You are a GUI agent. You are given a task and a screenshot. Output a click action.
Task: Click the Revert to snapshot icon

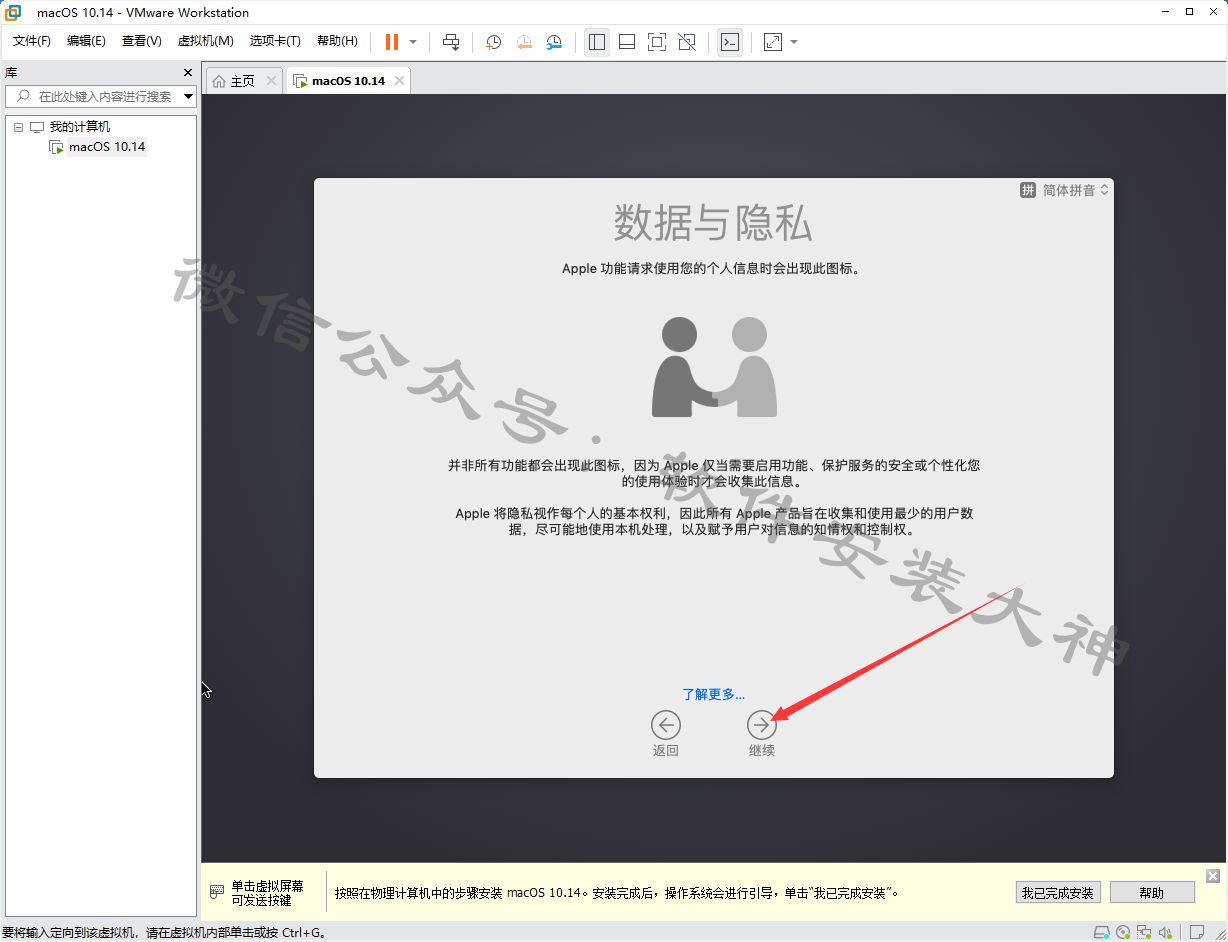pos(524,42)
